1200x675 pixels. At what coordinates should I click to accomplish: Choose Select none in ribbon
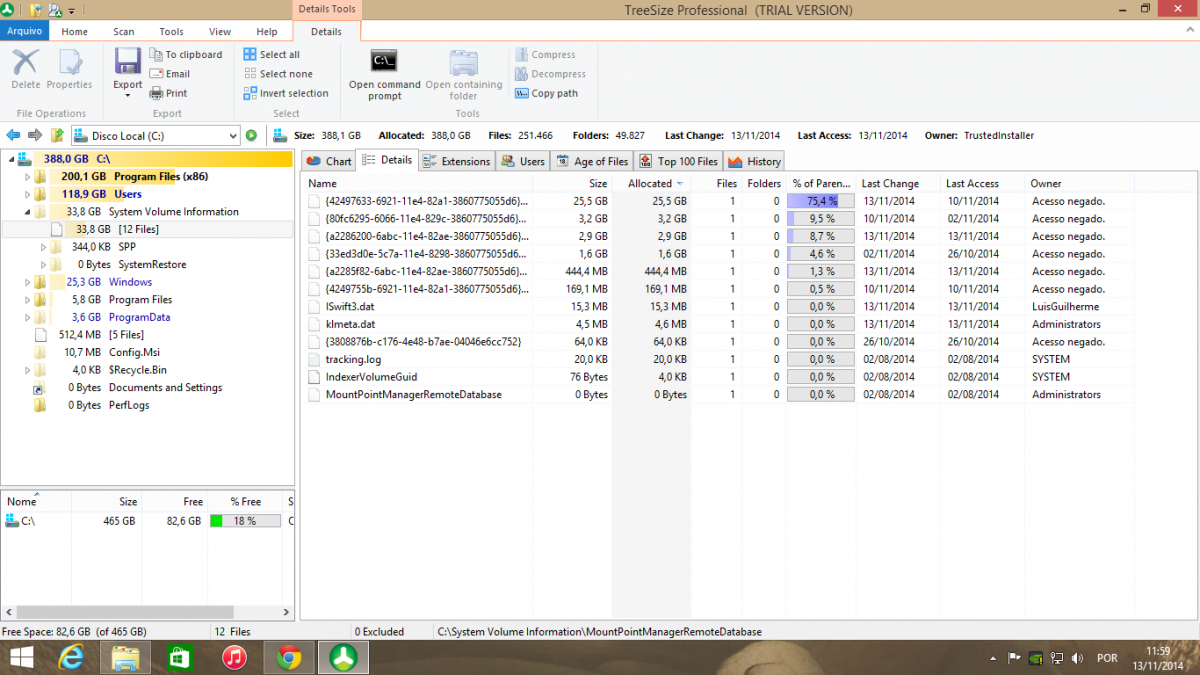click(279, 74)
